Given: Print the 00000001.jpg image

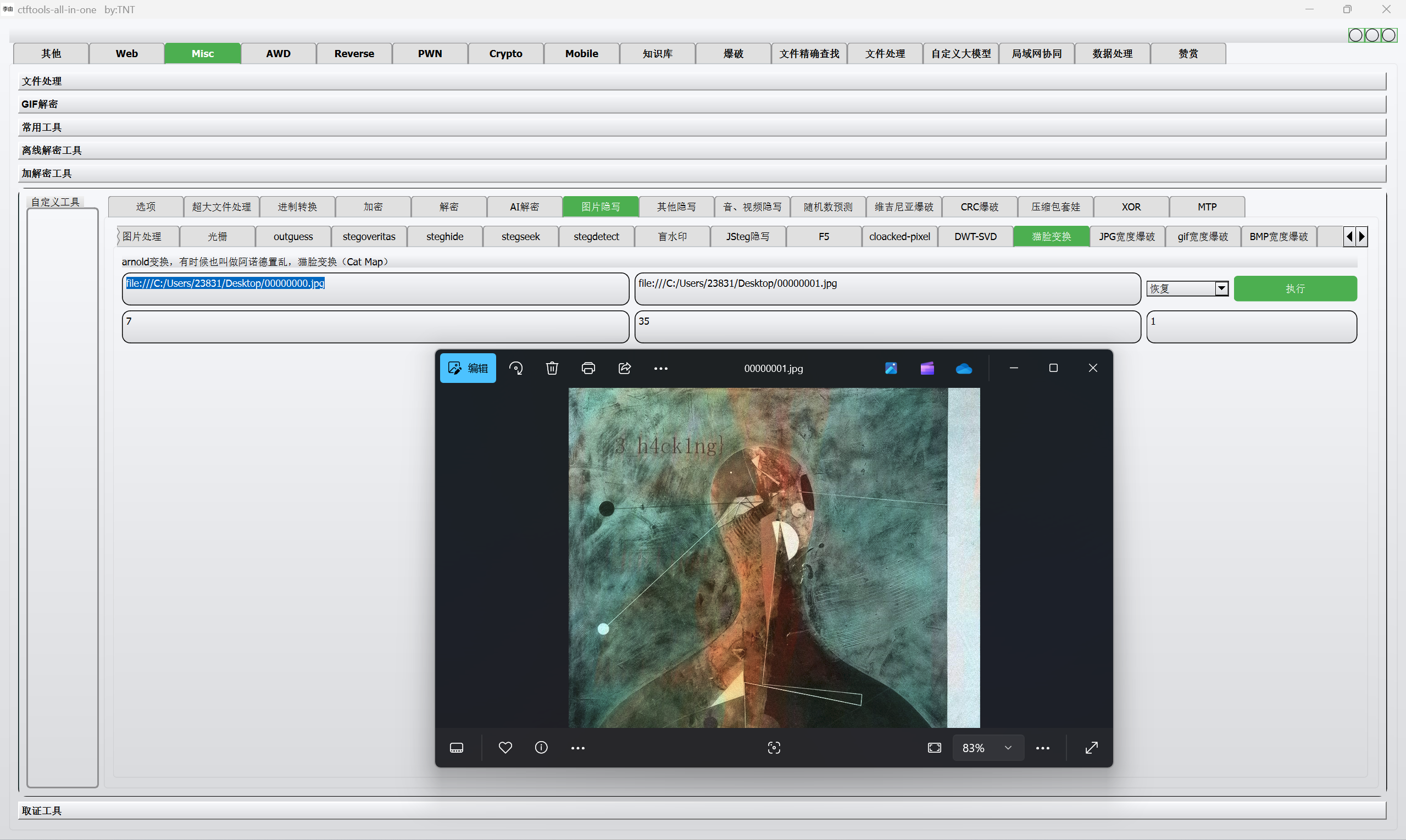Looking at the screenshot, I should pyautogui.click(x=588, y=369).
